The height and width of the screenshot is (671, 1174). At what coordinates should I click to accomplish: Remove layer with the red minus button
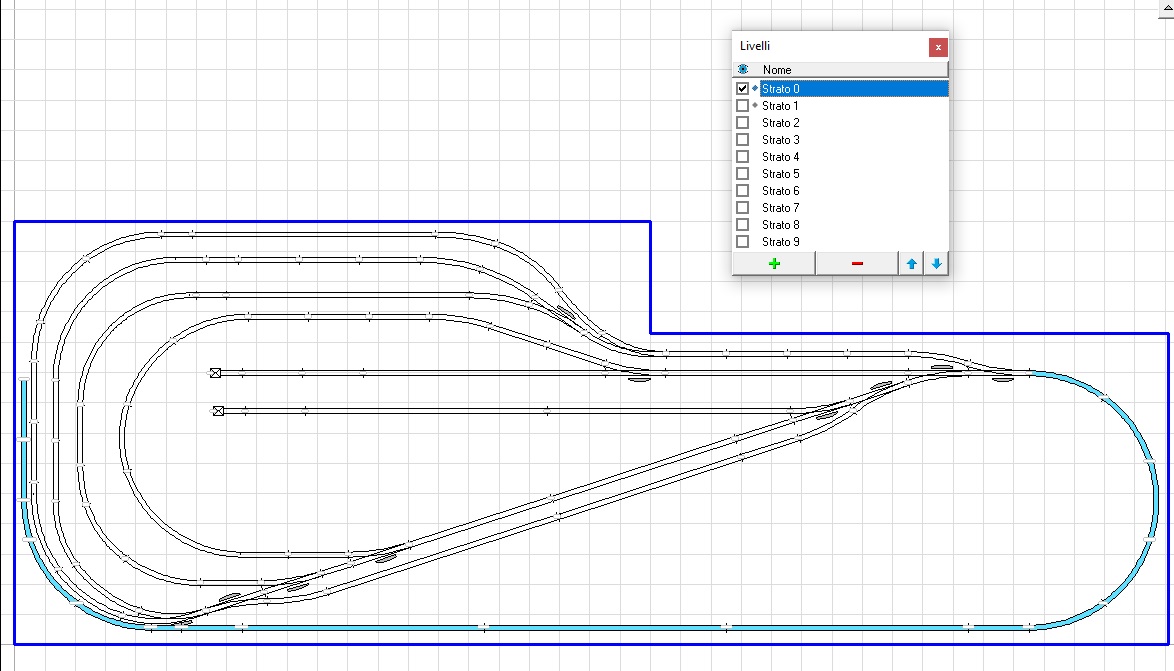pos(857,263)
